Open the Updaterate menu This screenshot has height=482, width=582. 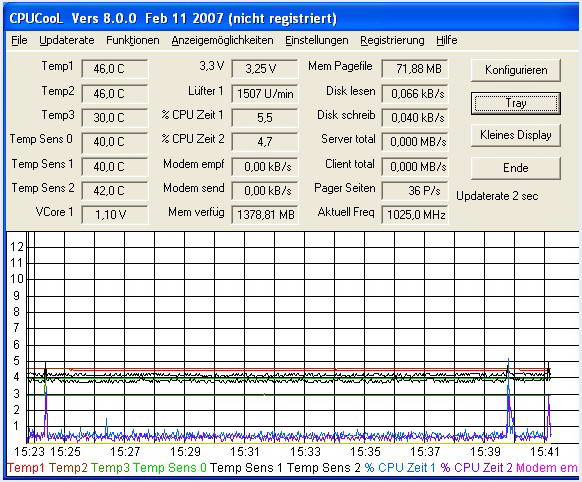67,40
